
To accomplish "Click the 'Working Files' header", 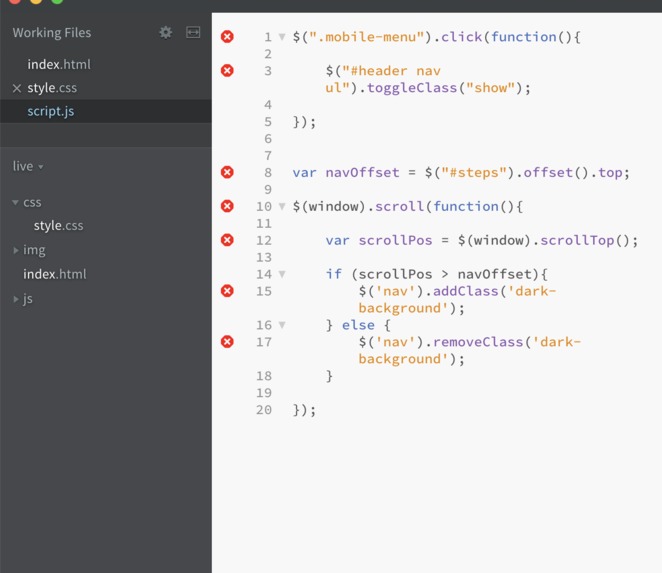I will pyautogui.click(x=52, y=33).
